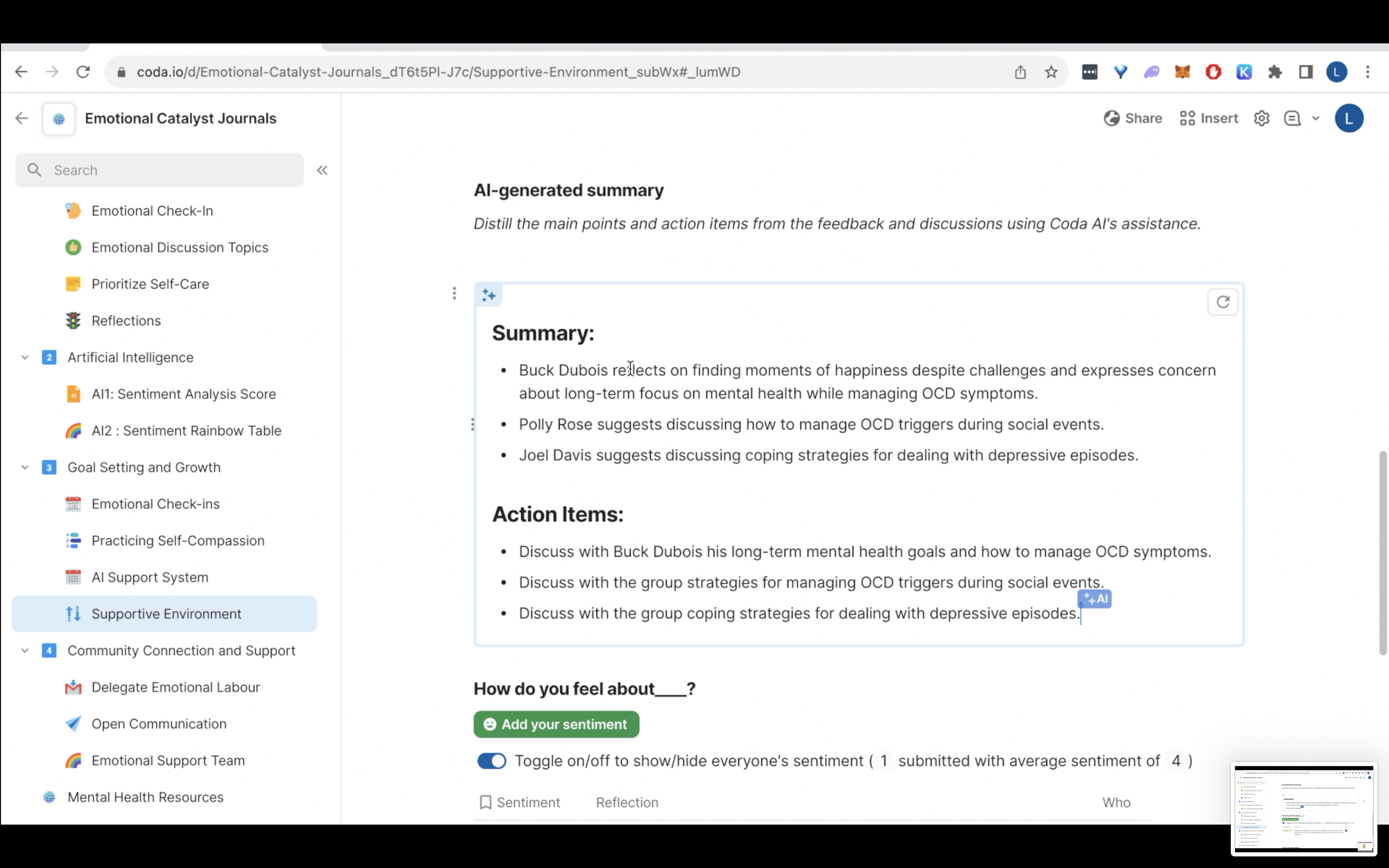Expand the dropdown arrow beside comments
1389x868 pixels.
[x=1316, y=118]
